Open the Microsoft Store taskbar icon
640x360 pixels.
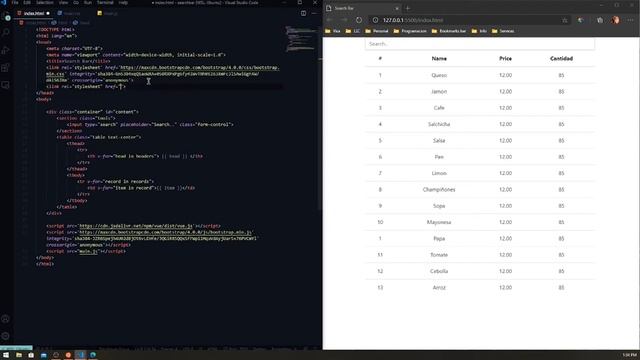31,355
